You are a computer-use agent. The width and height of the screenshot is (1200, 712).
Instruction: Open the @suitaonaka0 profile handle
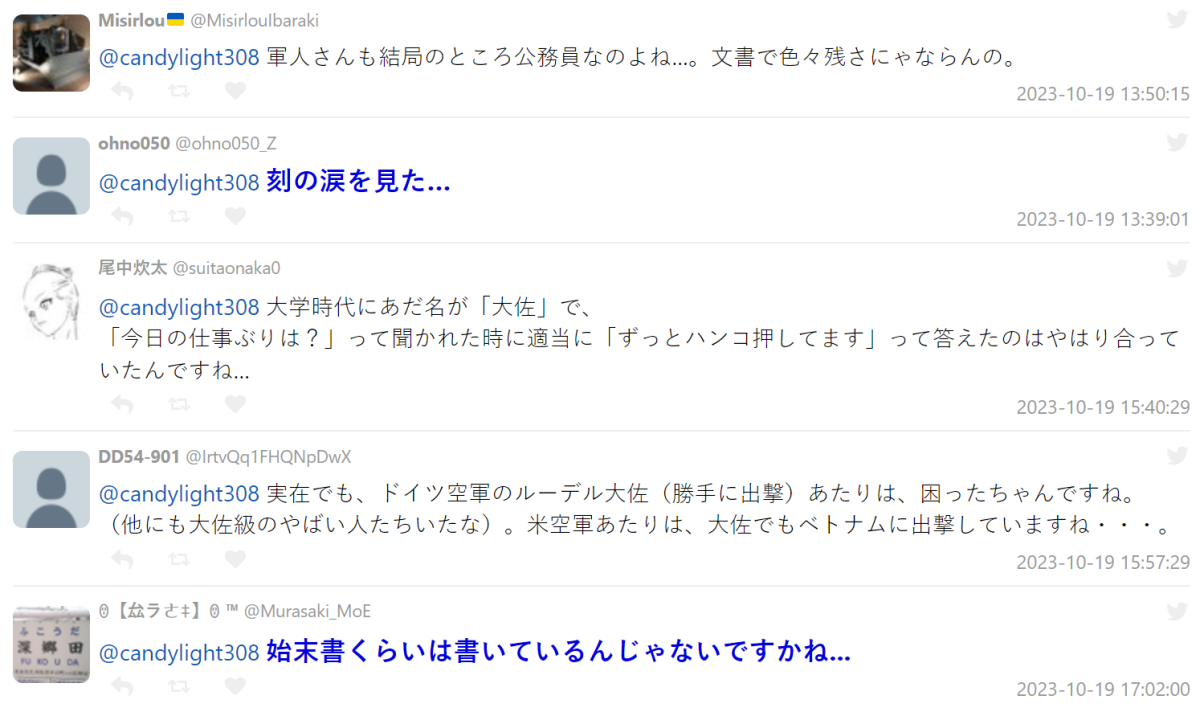pos(227,268)
